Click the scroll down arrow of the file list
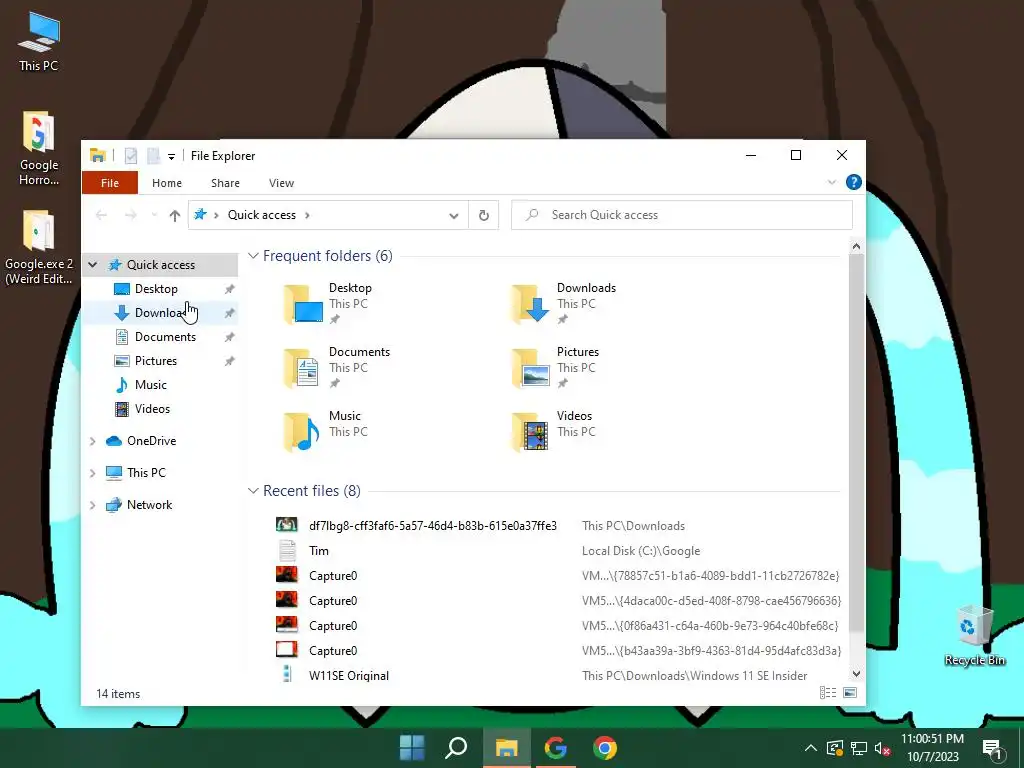 click(856, 674)
